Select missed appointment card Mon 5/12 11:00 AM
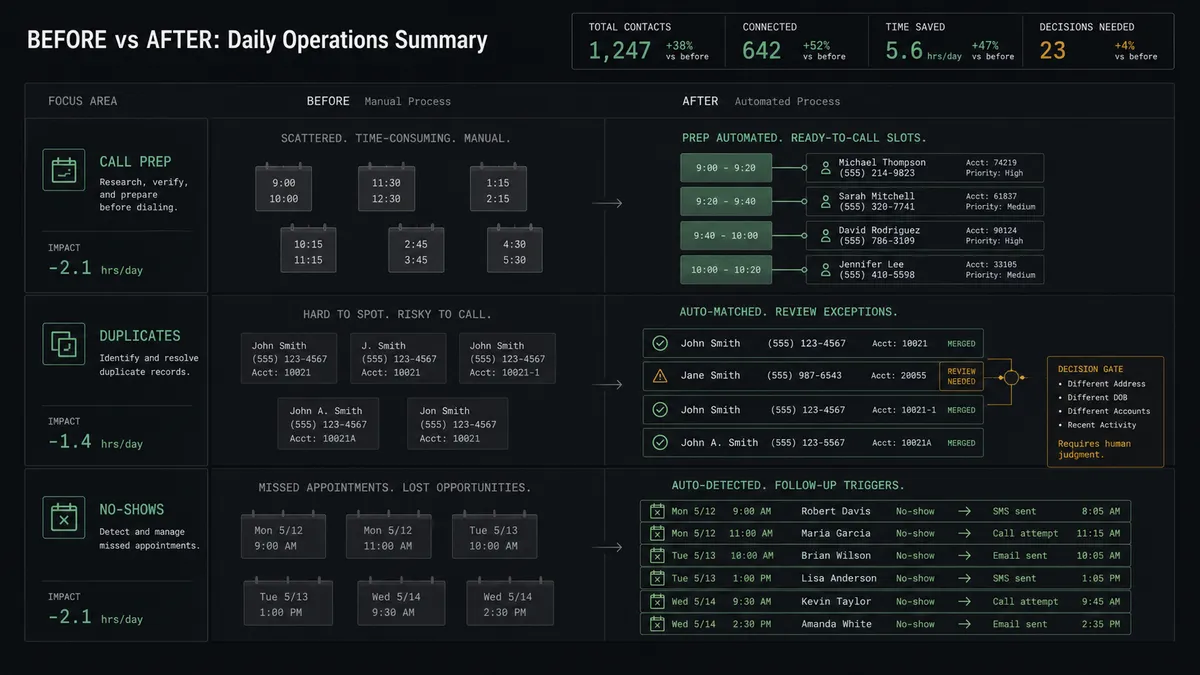Viewport: 1200px width, 675px height. tap(388, 535)
